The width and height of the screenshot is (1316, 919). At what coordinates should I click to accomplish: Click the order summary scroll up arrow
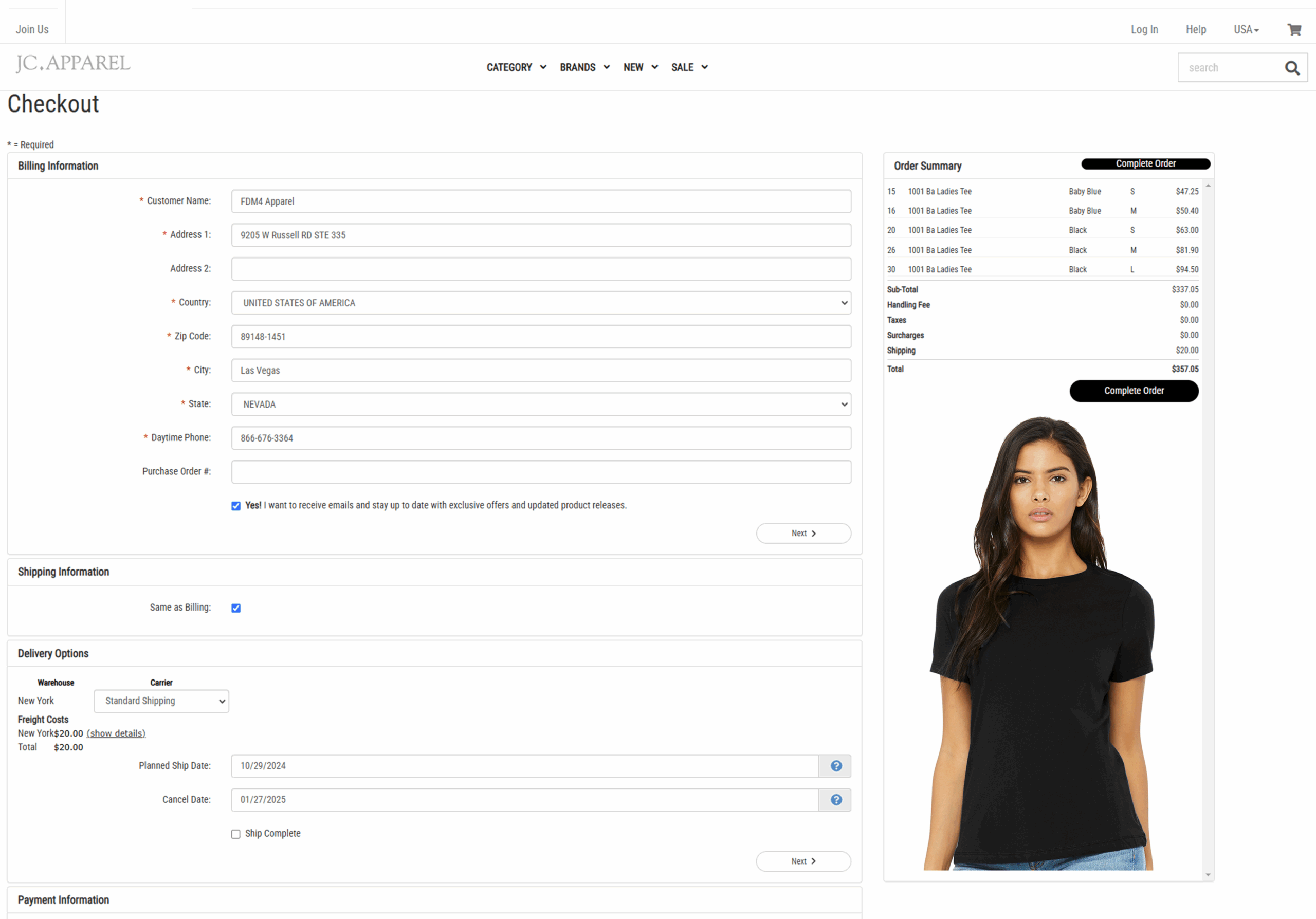coord(1208,186)
